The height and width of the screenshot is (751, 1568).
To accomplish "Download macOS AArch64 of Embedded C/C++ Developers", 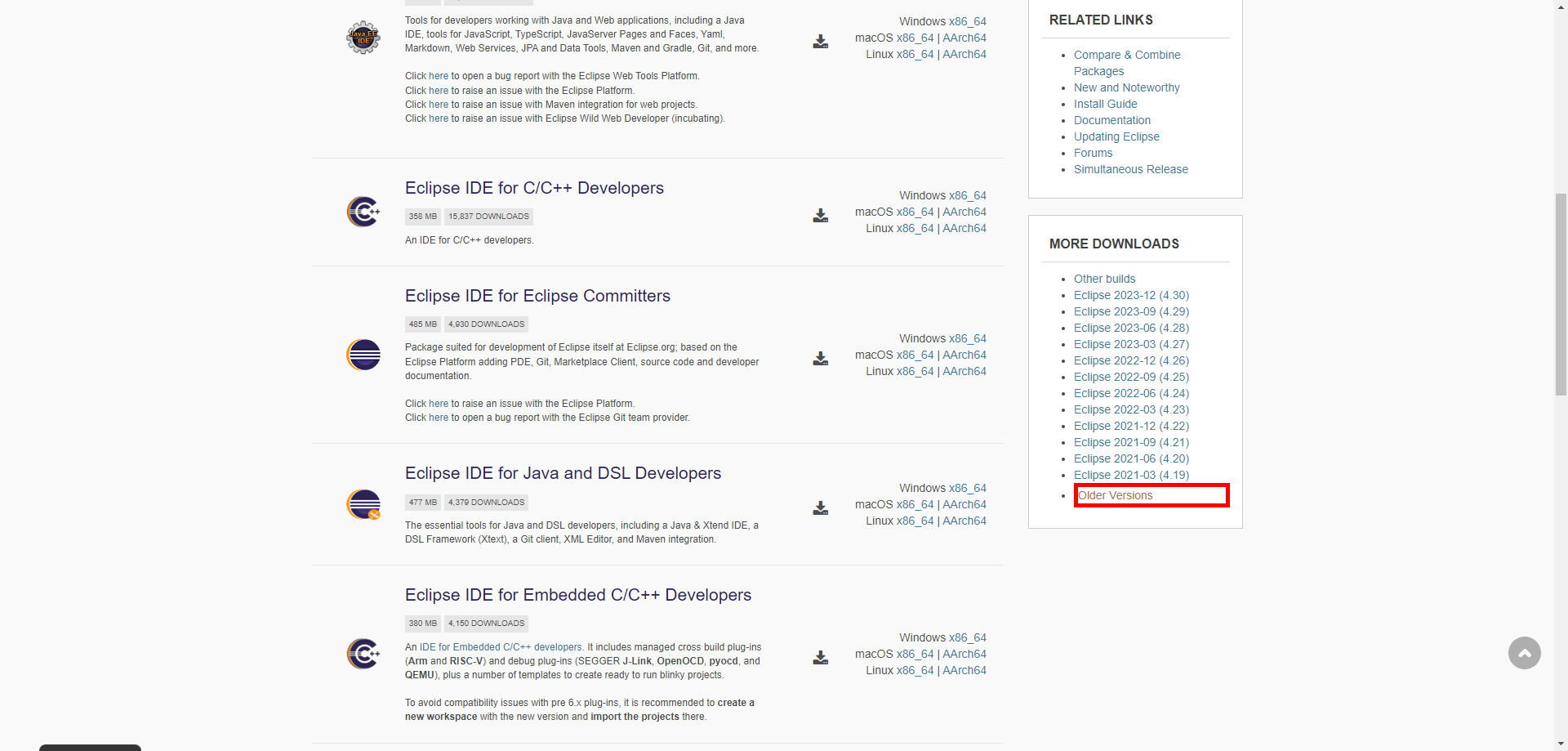I will tap(964, 654).
